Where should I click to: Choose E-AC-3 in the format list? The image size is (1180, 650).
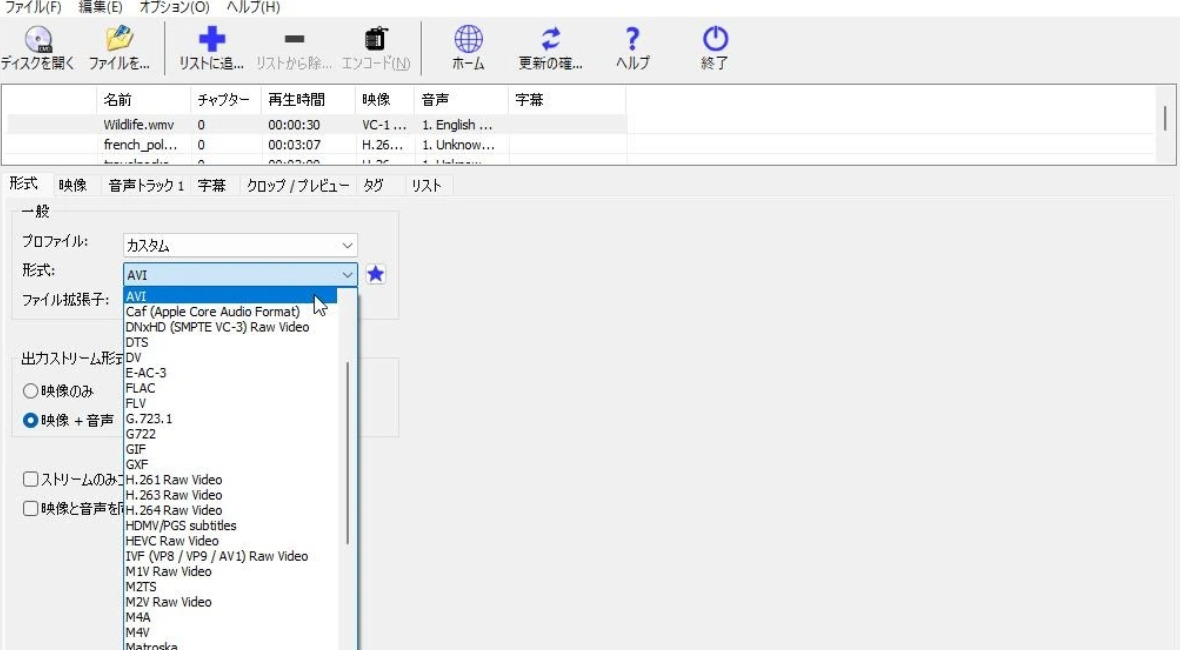[x=230, y=372]
